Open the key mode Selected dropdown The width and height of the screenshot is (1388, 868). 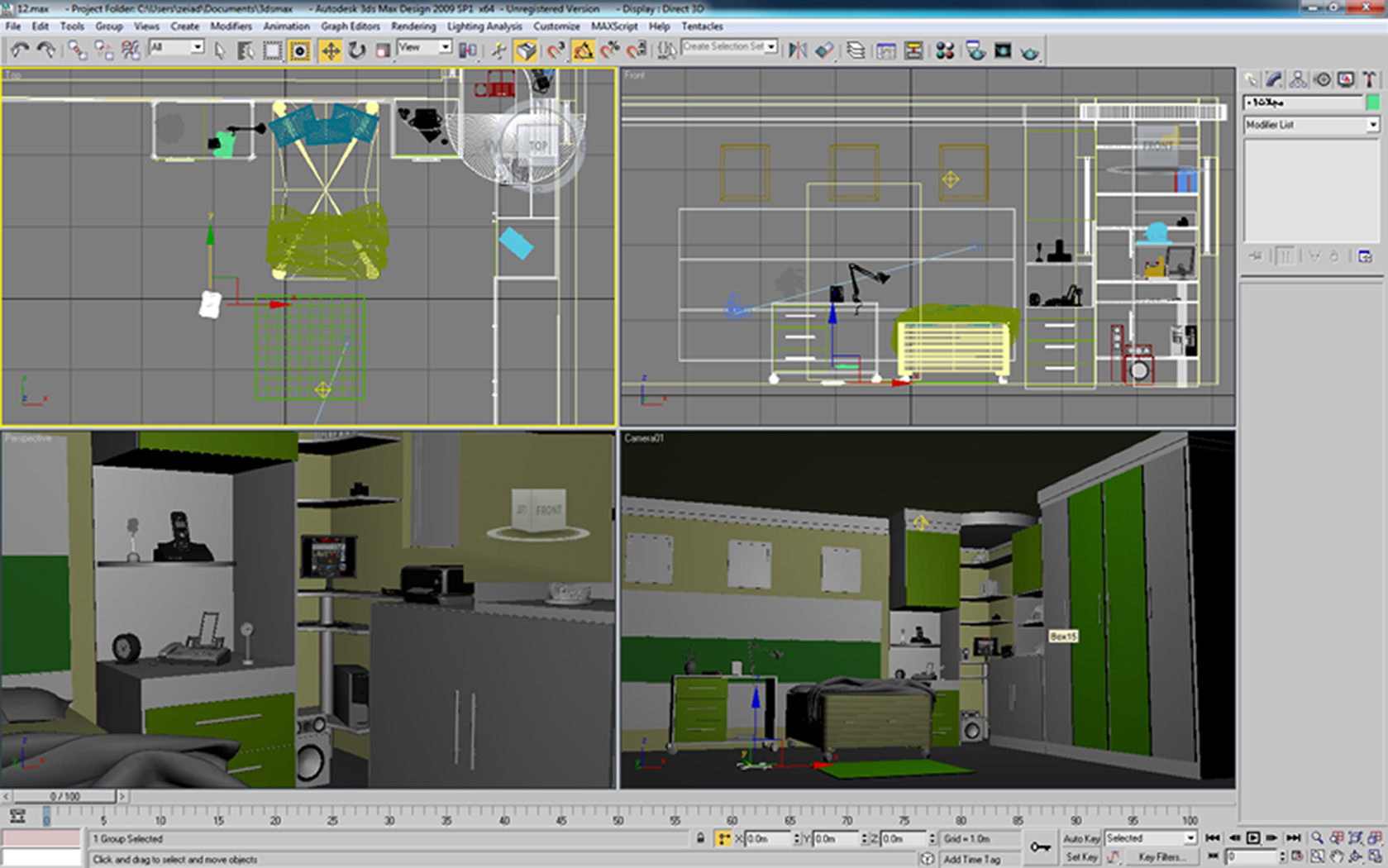tap(1151, 838)
